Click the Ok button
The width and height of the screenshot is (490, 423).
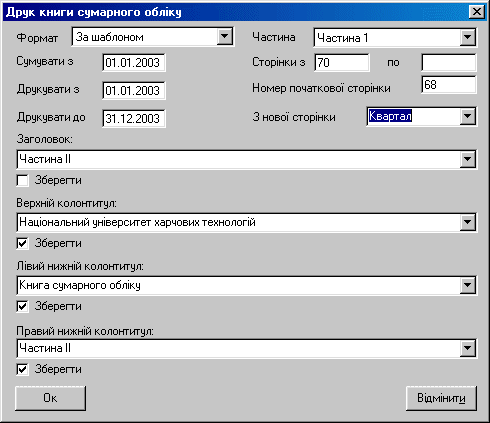click(50, 398)
